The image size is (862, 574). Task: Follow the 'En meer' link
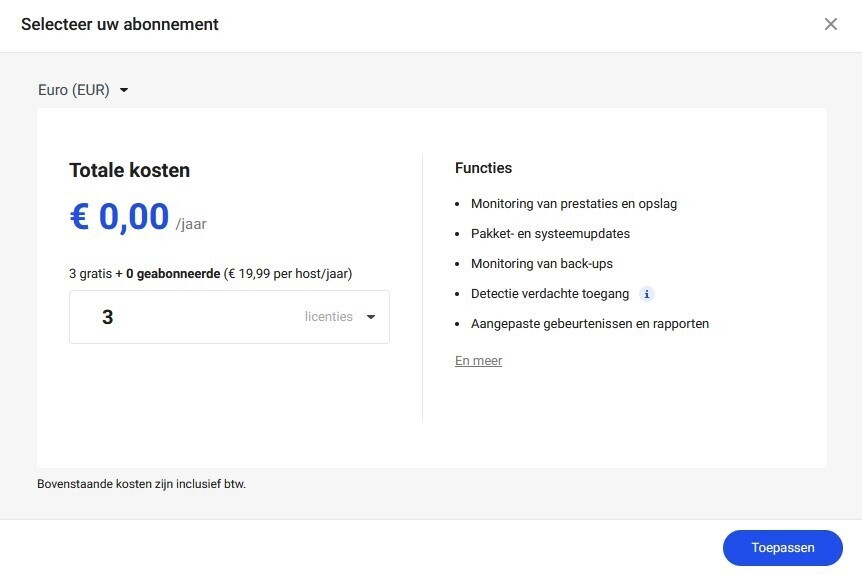coord(478,361)
